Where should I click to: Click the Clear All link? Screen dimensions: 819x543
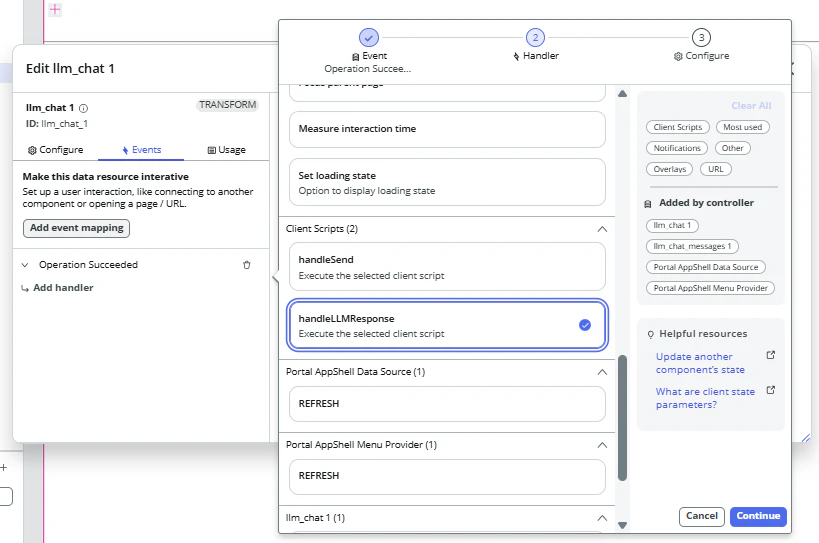pyautogui.click(x=751, y=105)
